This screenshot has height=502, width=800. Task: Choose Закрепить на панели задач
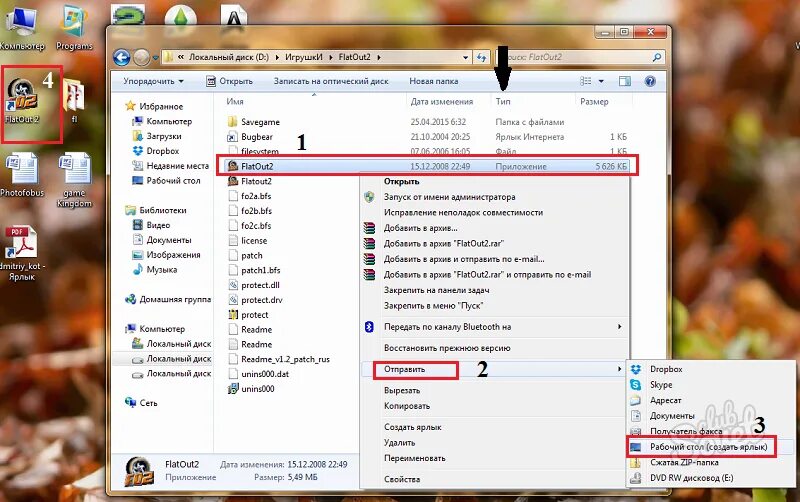point(436,290)
